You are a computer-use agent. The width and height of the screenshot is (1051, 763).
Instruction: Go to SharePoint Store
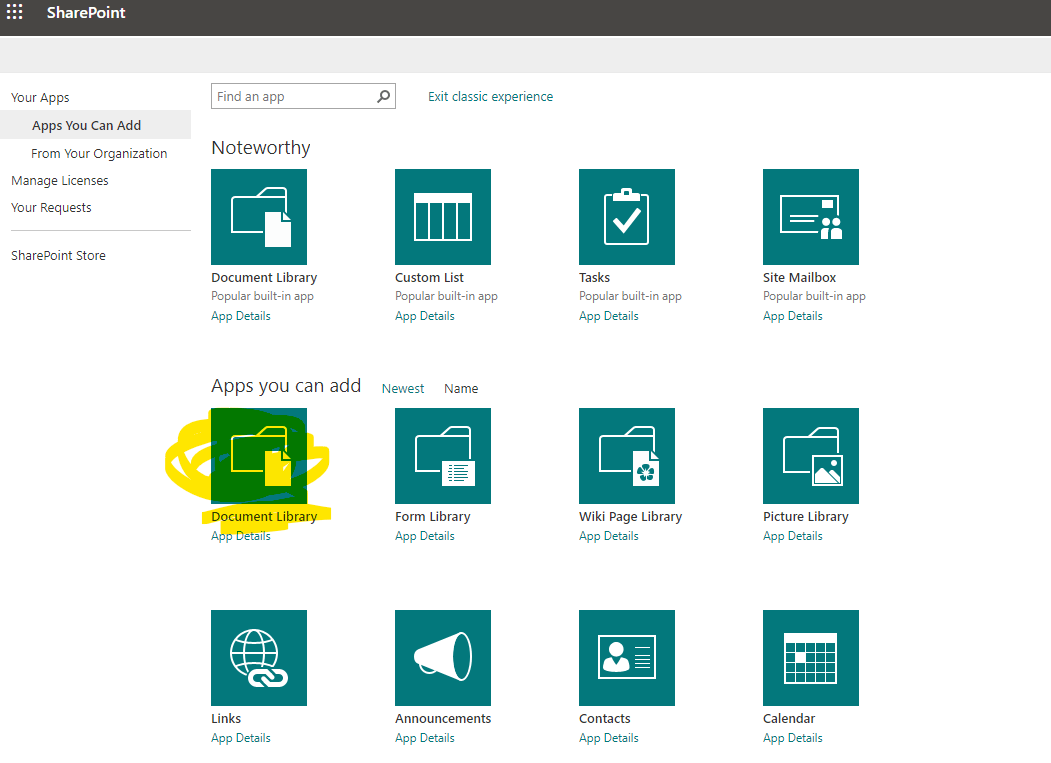(58, 255)
